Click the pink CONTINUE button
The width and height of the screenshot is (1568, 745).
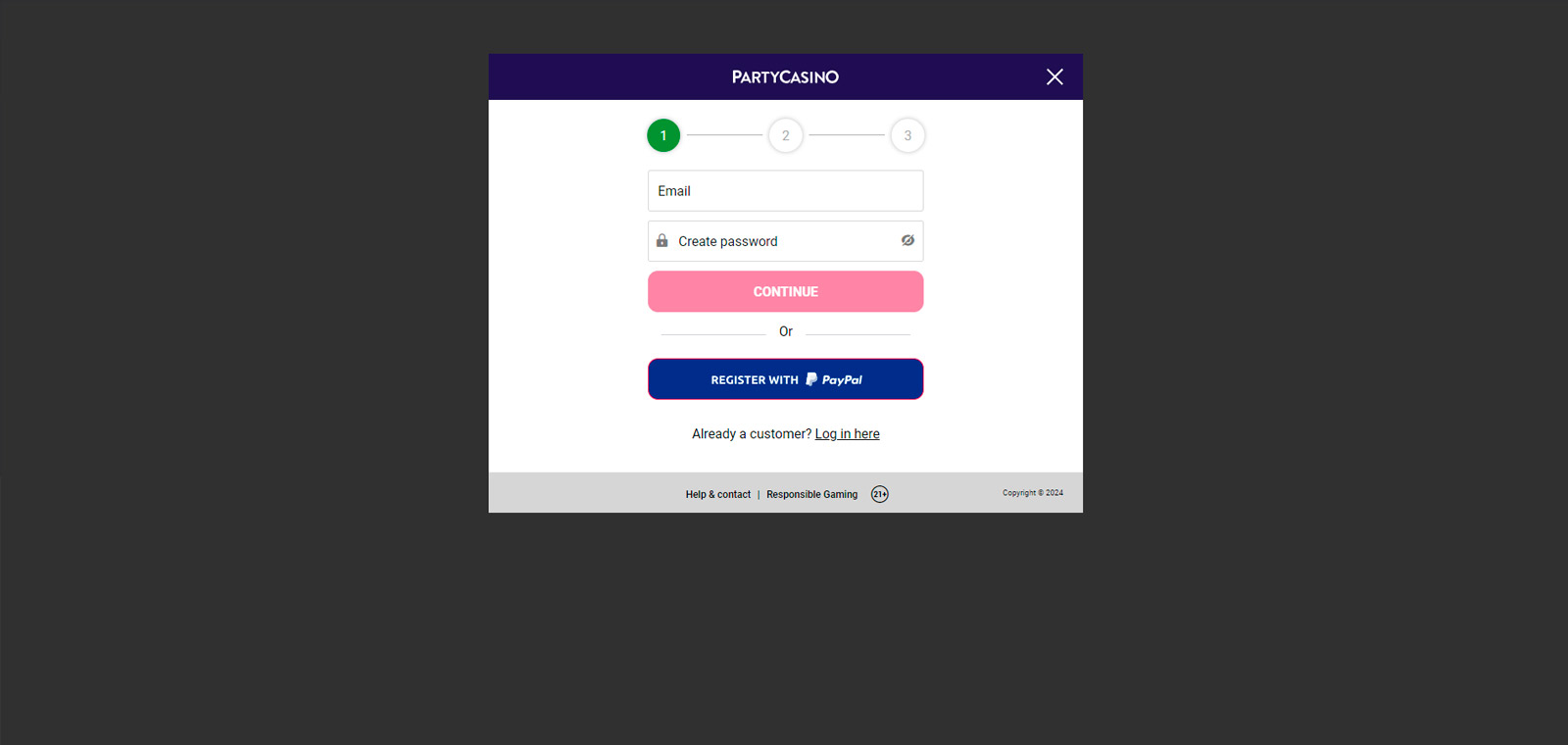click(785, 291)
